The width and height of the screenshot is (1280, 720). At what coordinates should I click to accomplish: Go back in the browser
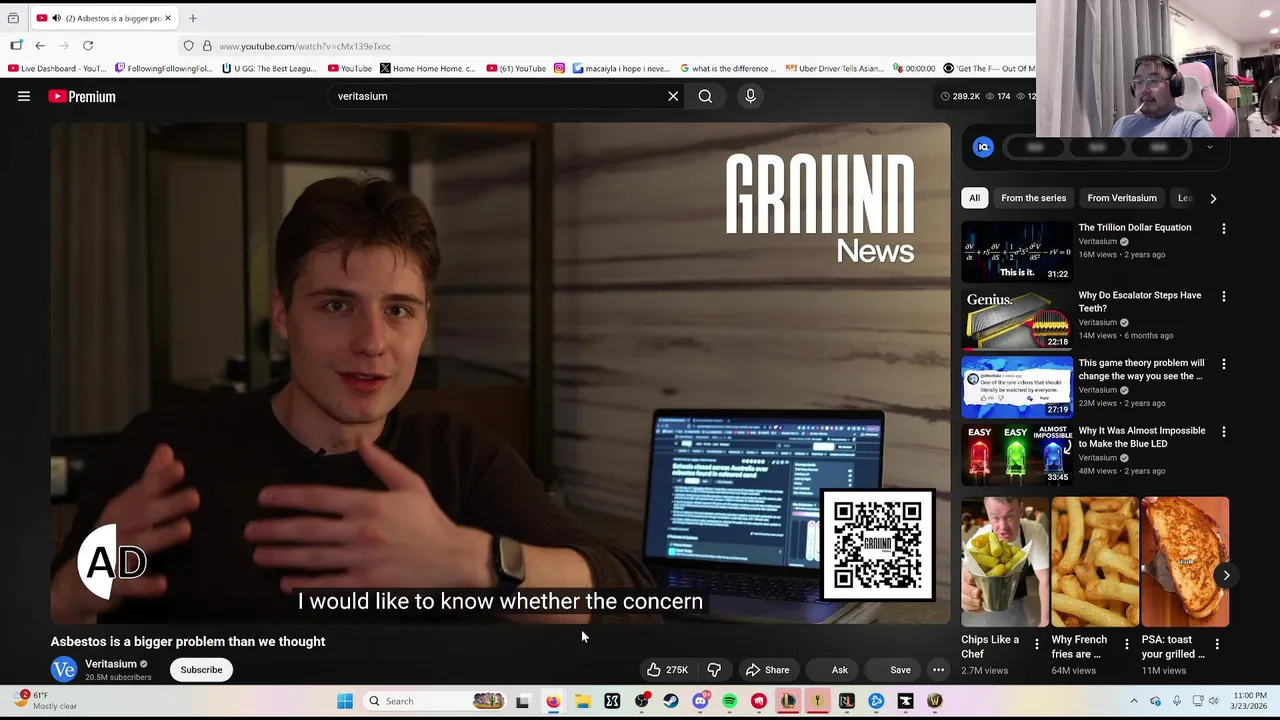(40, 46)
